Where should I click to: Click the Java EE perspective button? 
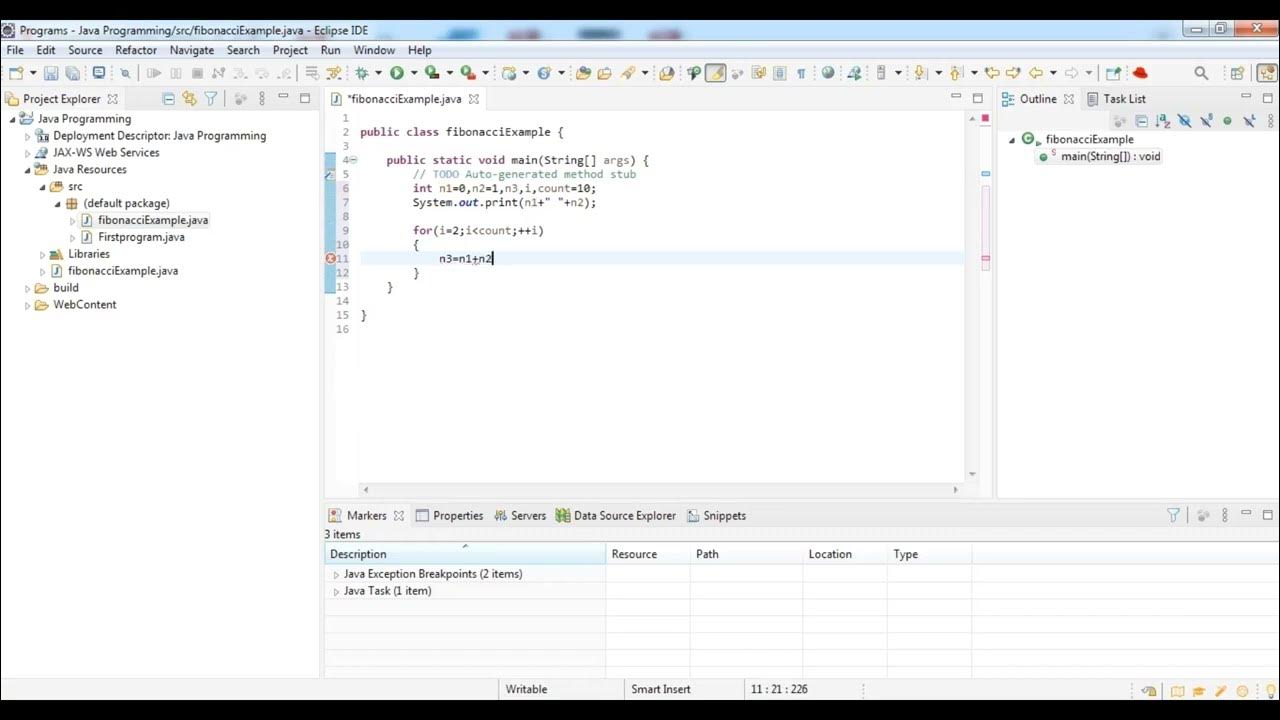point(1267,73)
